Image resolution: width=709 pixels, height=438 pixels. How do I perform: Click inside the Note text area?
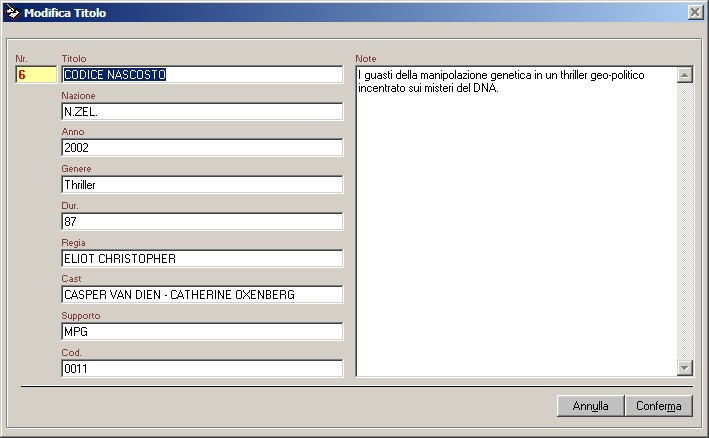516,221
